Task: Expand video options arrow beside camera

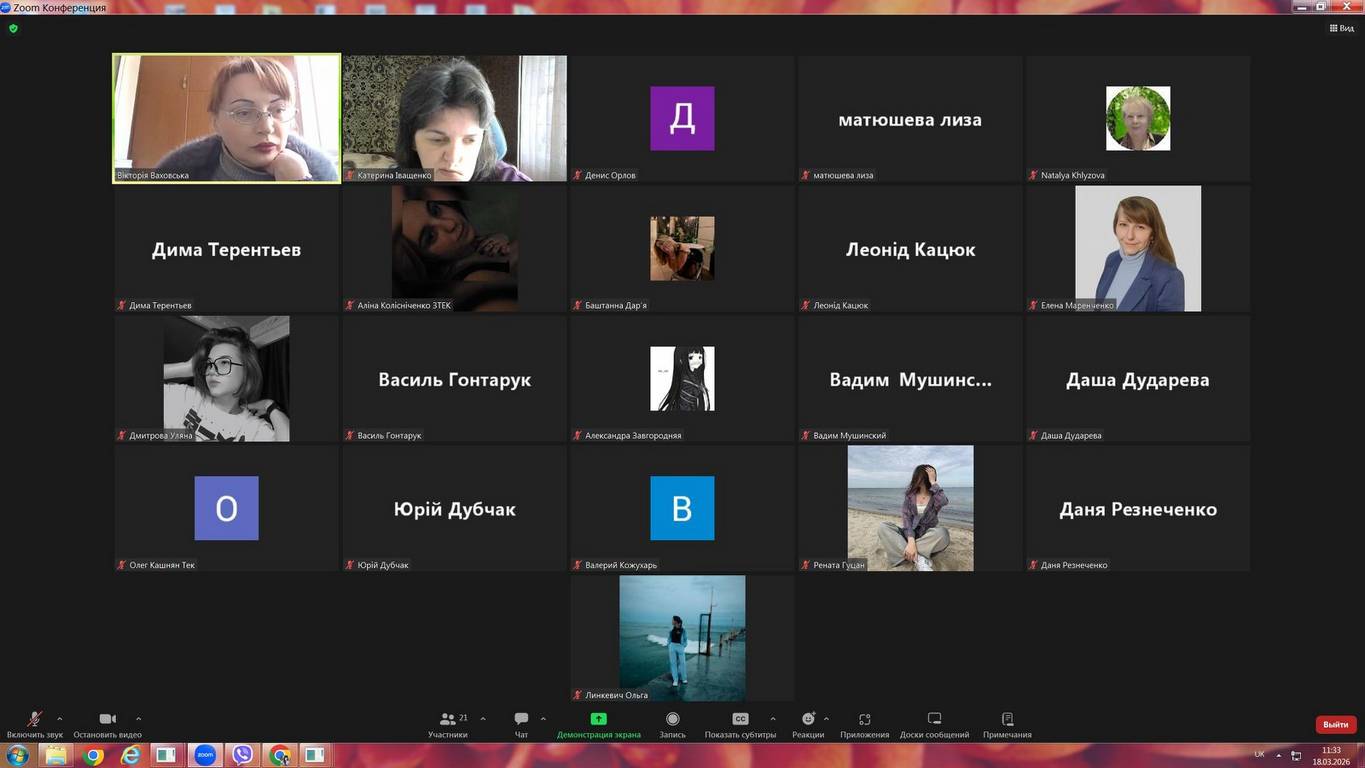Action: (x=138, y=718)
